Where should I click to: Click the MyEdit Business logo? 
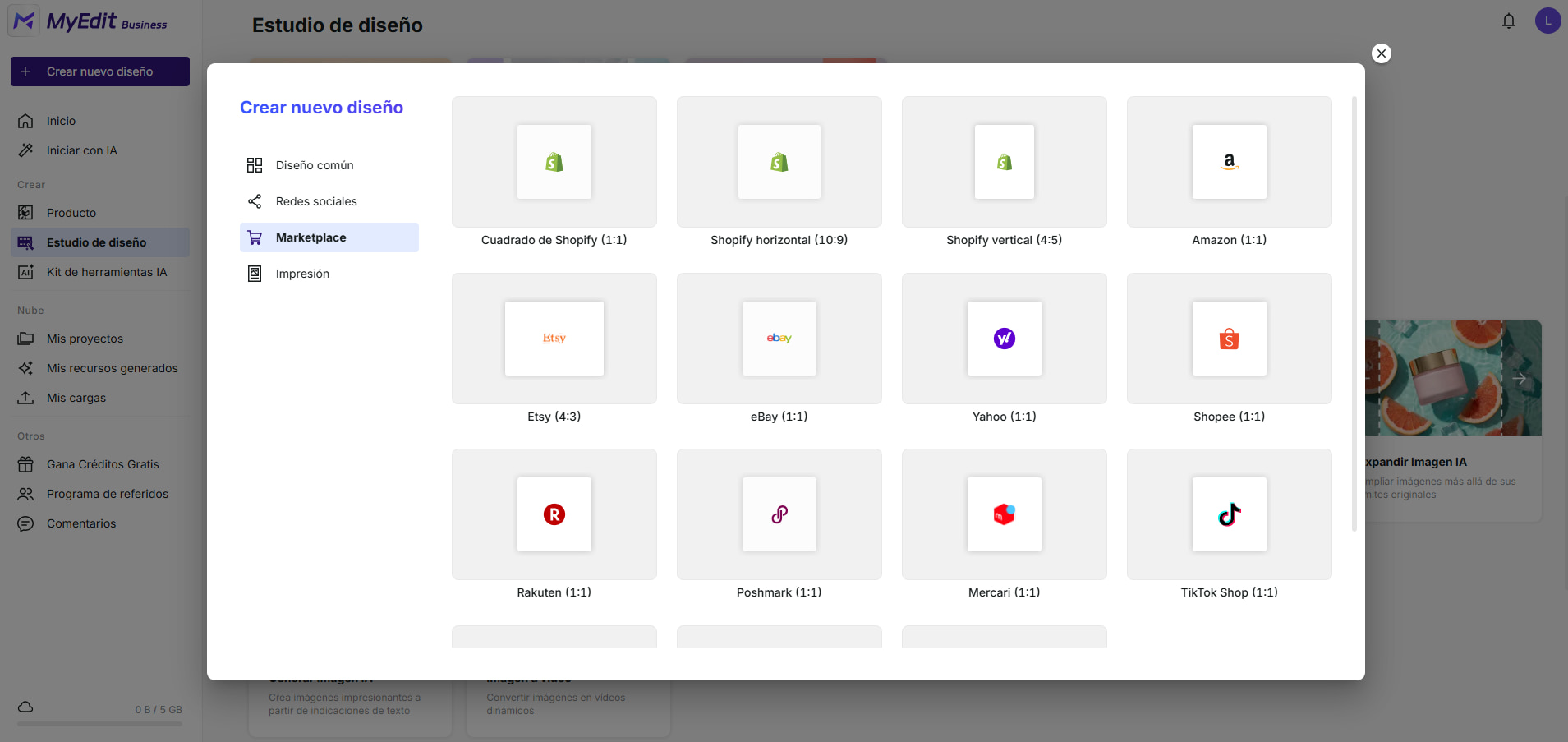coord(89,21)
